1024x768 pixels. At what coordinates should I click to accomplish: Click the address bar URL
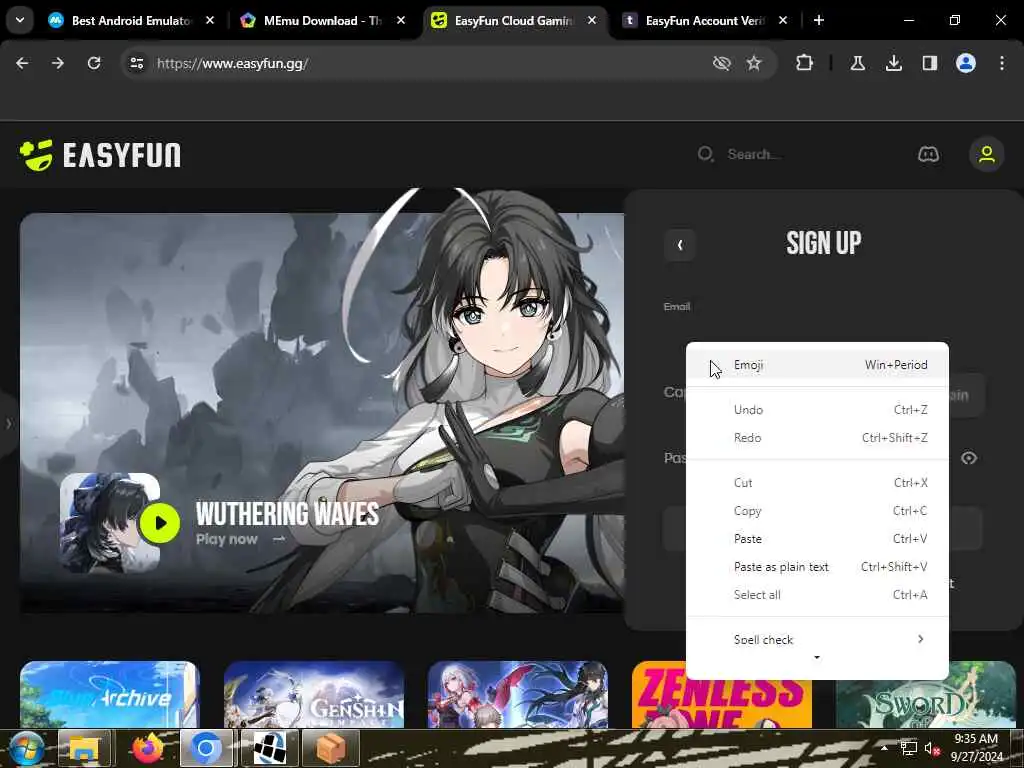pos(232,63)
